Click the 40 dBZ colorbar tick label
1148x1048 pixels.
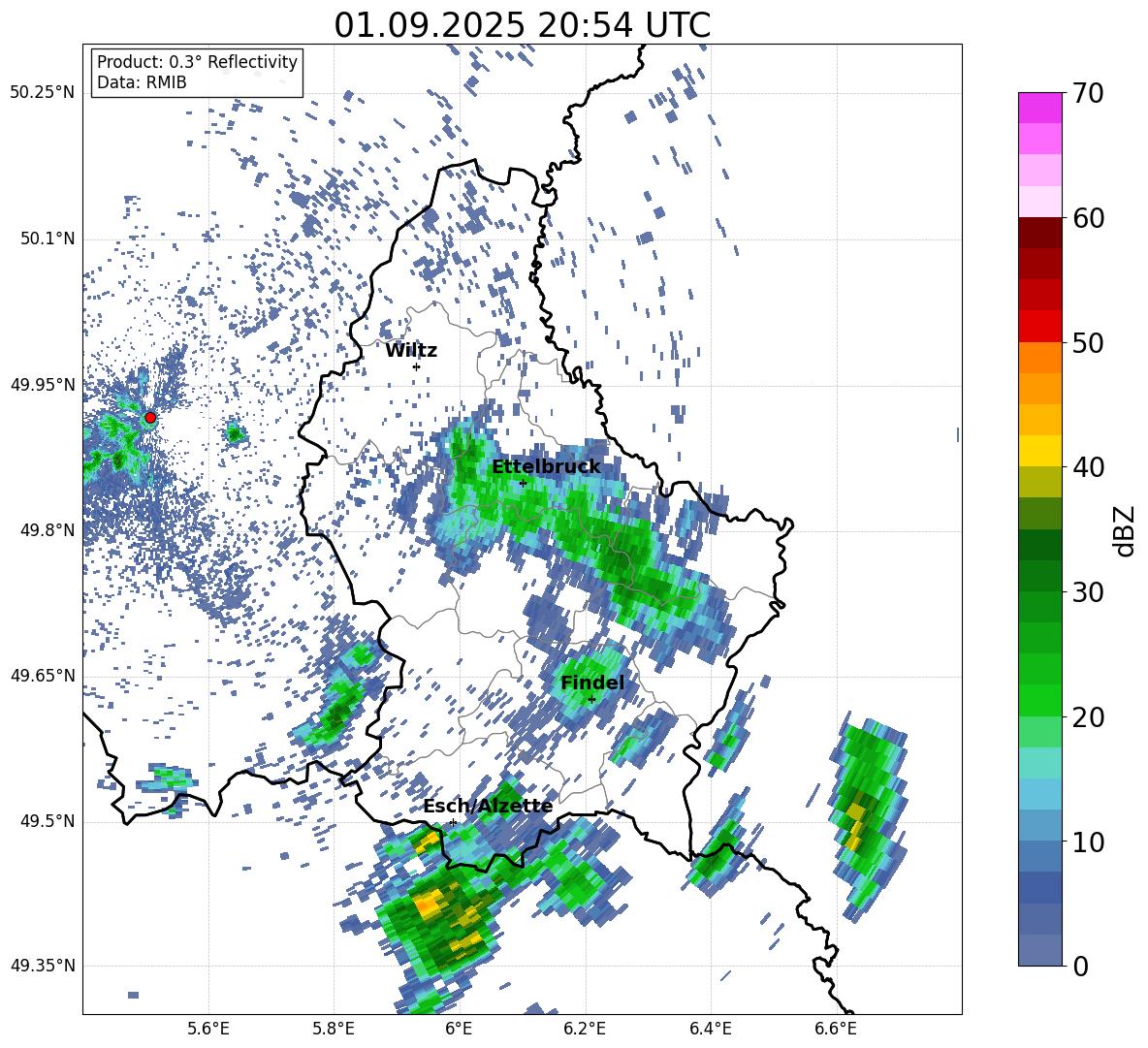tap(1088, 467)
